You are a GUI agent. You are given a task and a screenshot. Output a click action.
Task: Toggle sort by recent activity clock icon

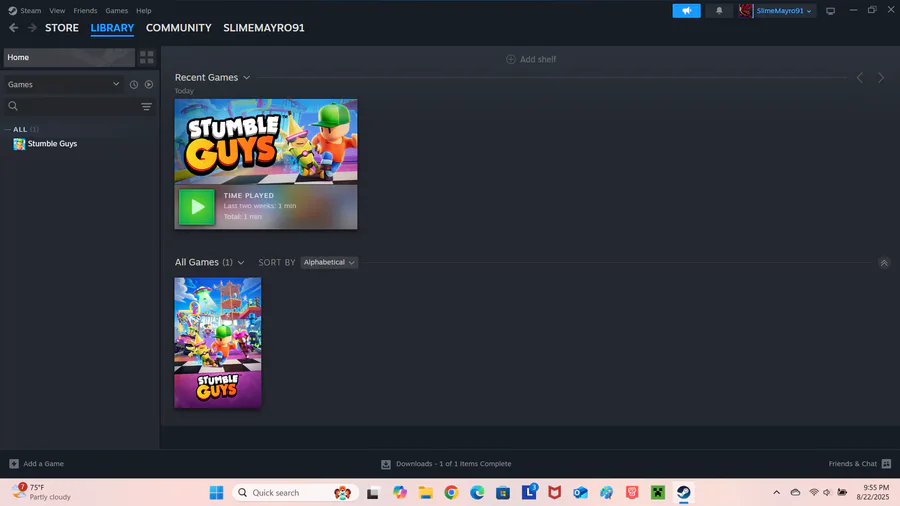[134, 84]
